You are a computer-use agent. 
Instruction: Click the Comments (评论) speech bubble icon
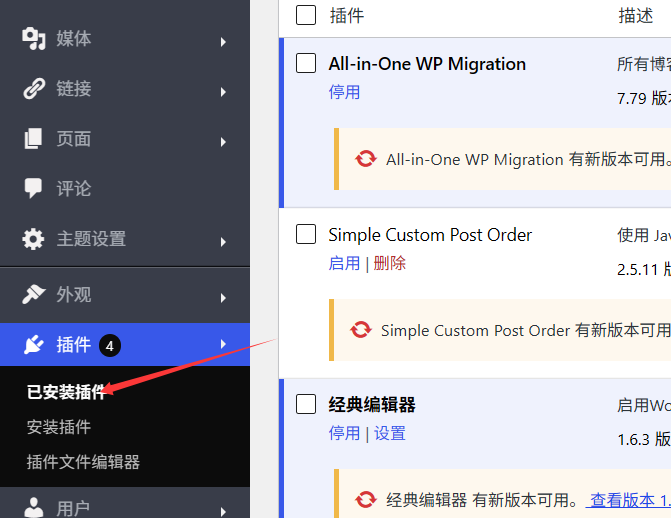(x=33, y=188)
